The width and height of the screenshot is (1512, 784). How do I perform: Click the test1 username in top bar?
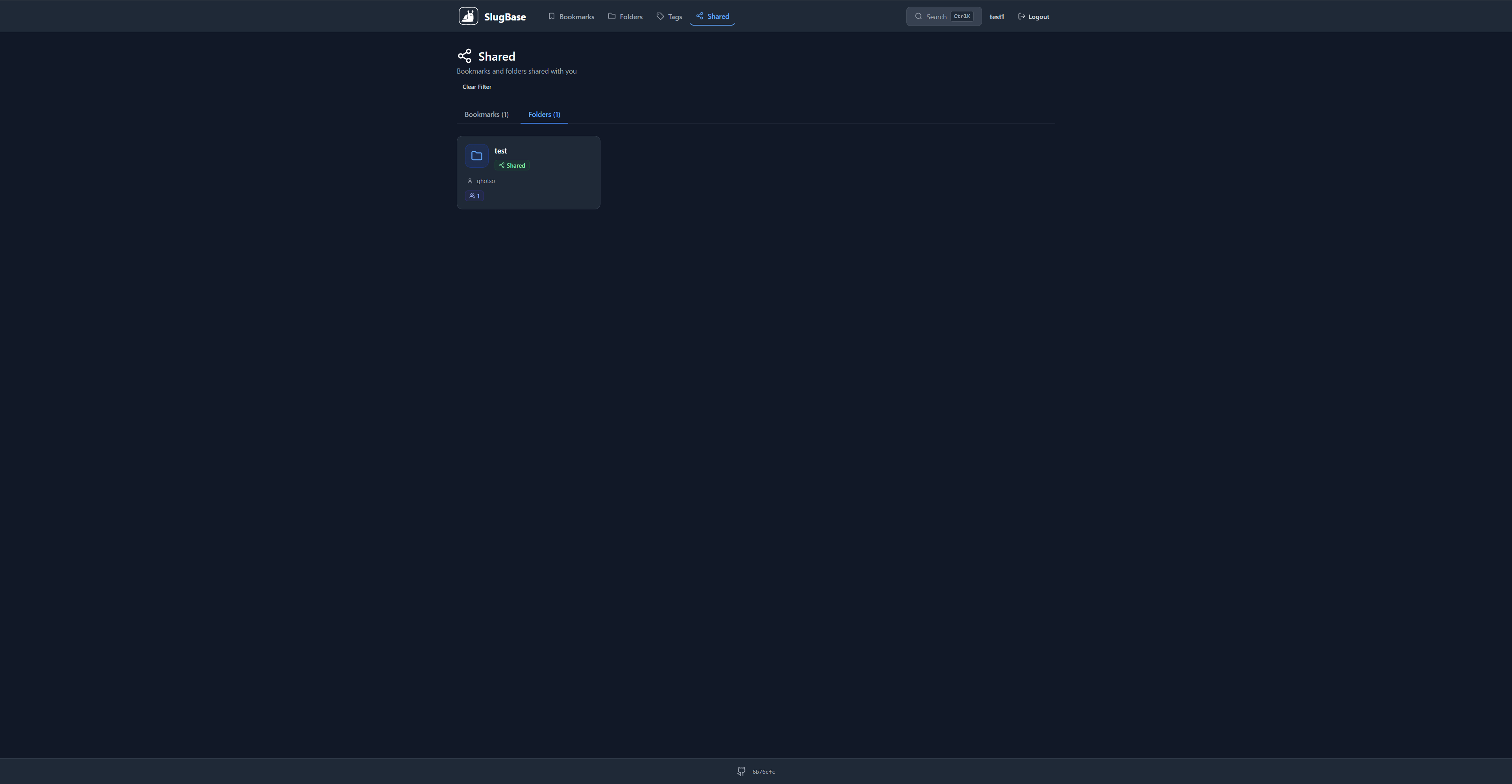[996, 16]
